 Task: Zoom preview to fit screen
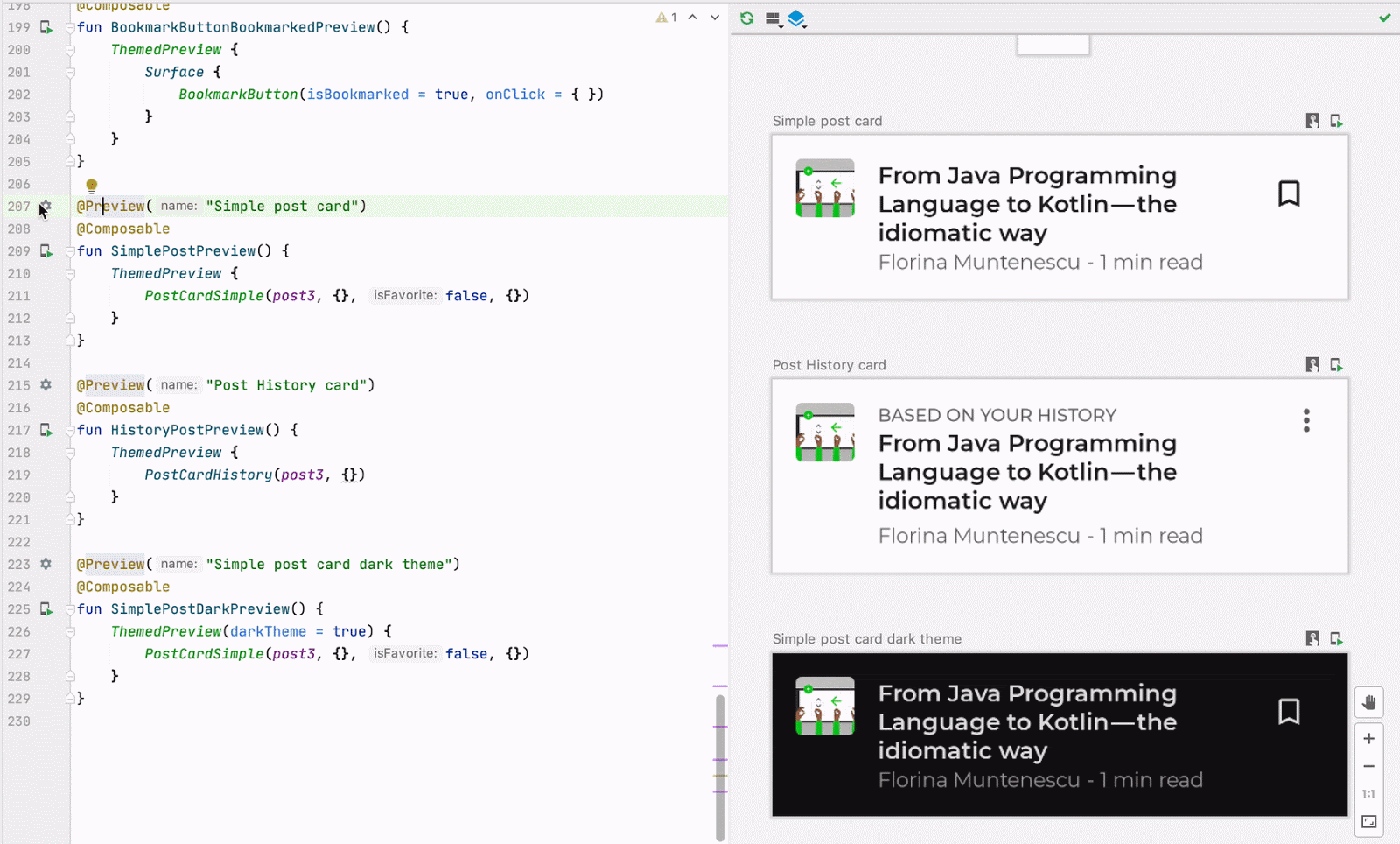coord(1369,822)
